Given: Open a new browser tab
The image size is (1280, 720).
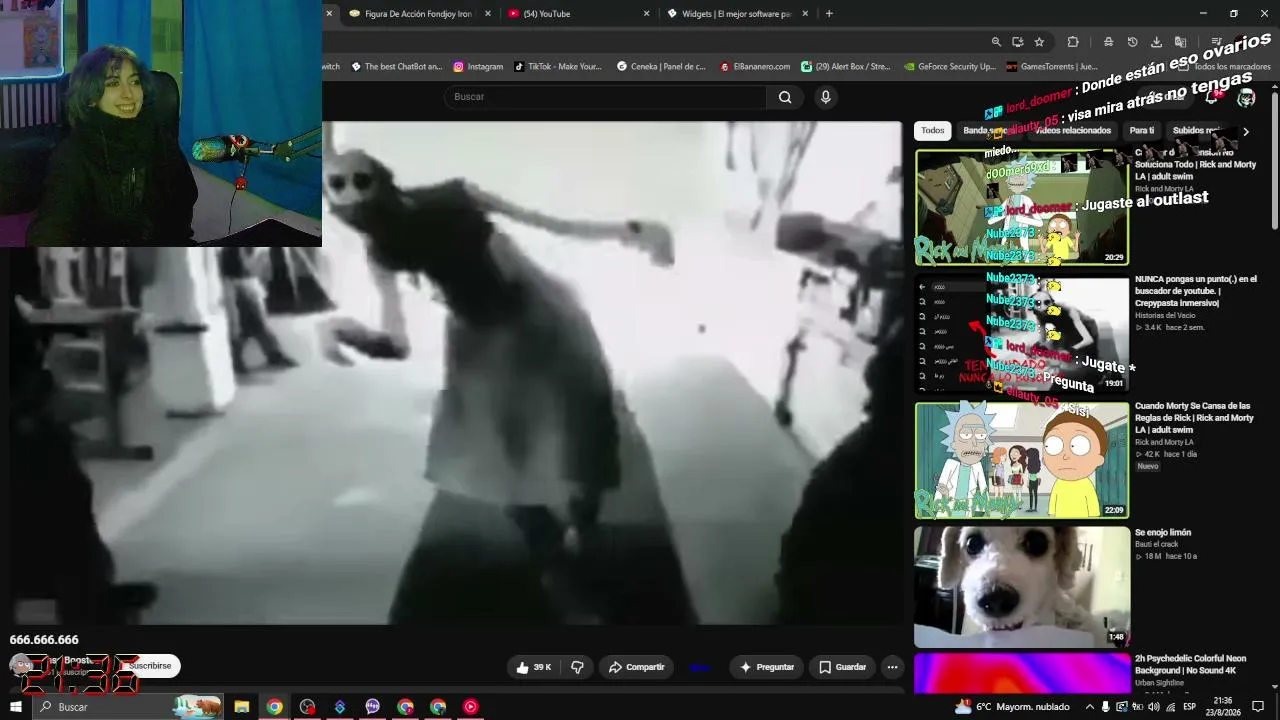Looking at the screenshot, I should (x=829, y=14).
